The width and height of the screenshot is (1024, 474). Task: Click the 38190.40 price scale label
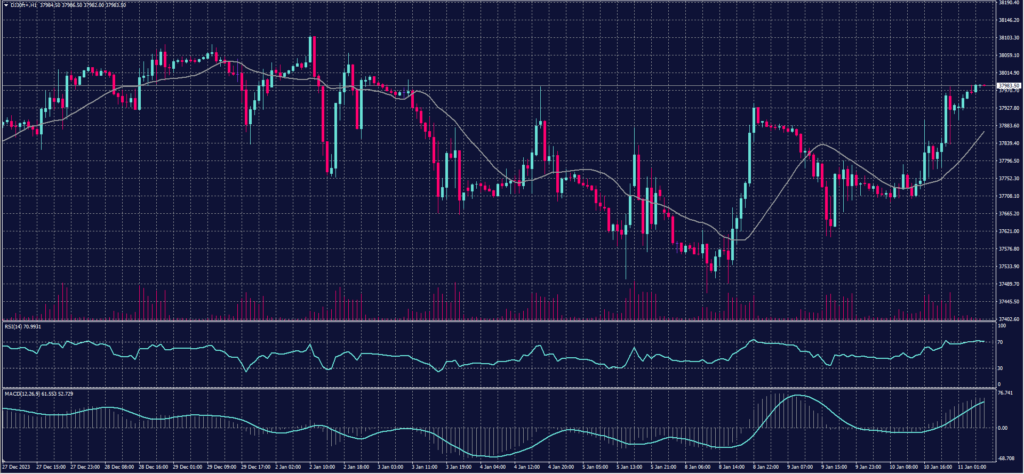pos(1008,3)
